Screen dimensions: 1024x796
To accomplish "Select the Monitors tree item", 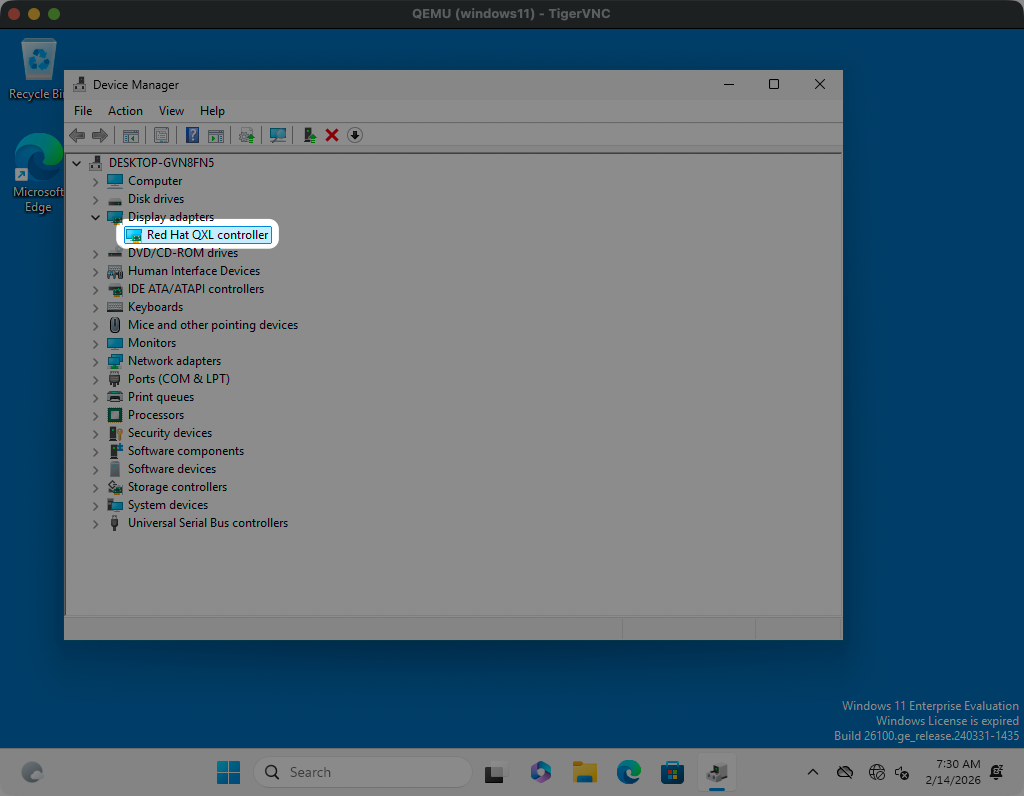I will pyautogui.click(x=151, y=343).
